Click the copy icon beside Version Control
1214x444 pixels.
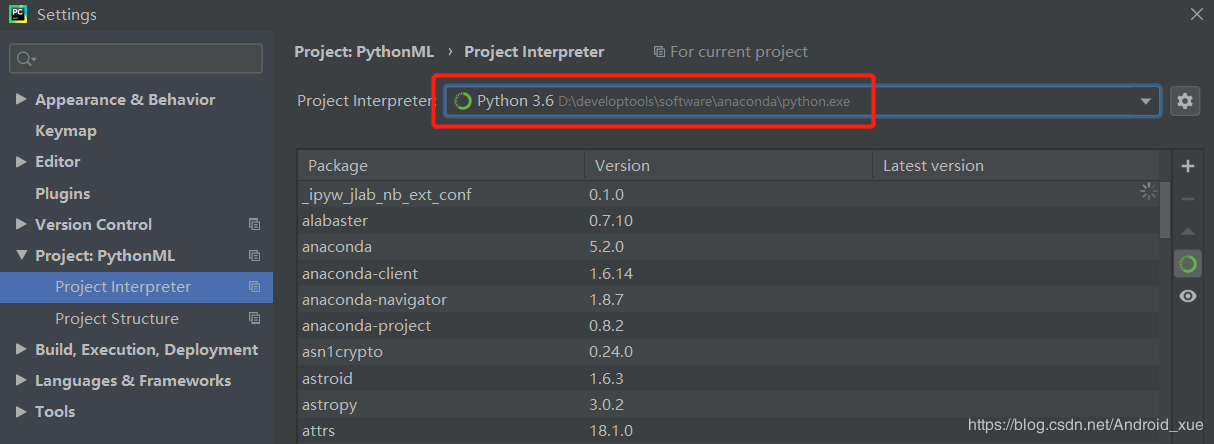point(254,225)
